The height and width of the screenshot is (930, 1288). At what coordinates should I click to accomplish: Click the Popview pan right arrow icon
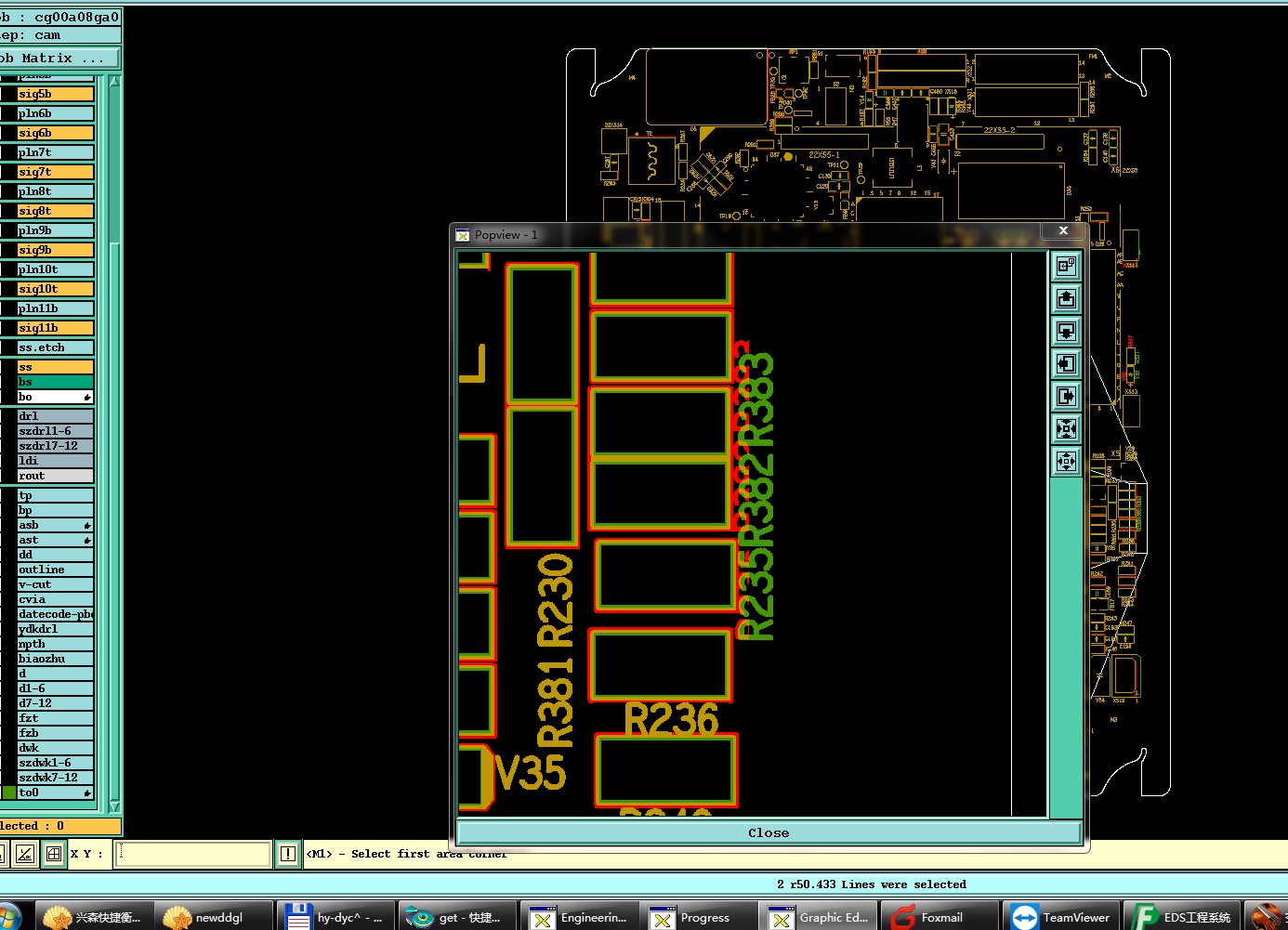click(x=1066, y=396)
